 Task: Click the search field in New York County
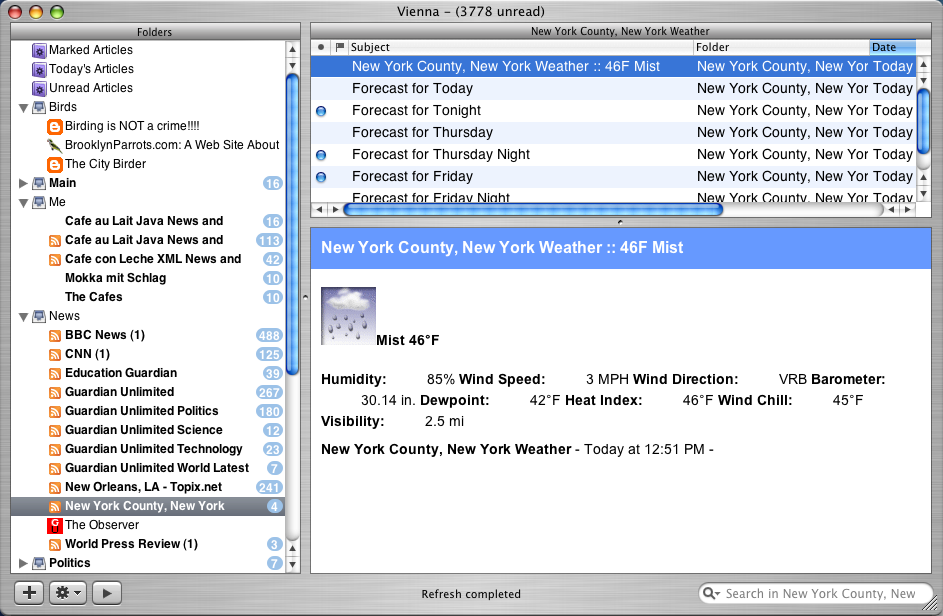coord(820,593)
